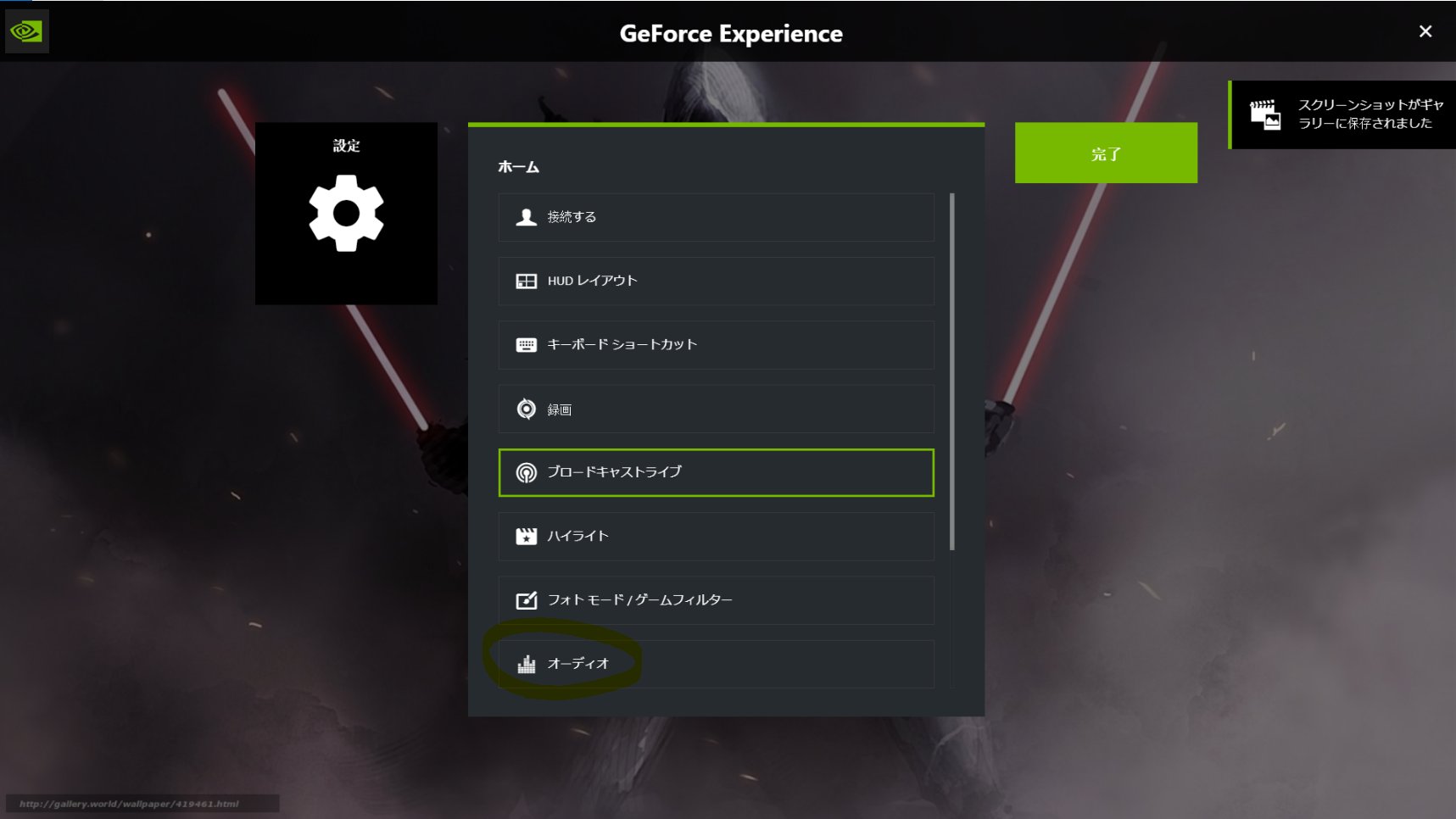Click the person icon beside 接続する

[527, 217]
